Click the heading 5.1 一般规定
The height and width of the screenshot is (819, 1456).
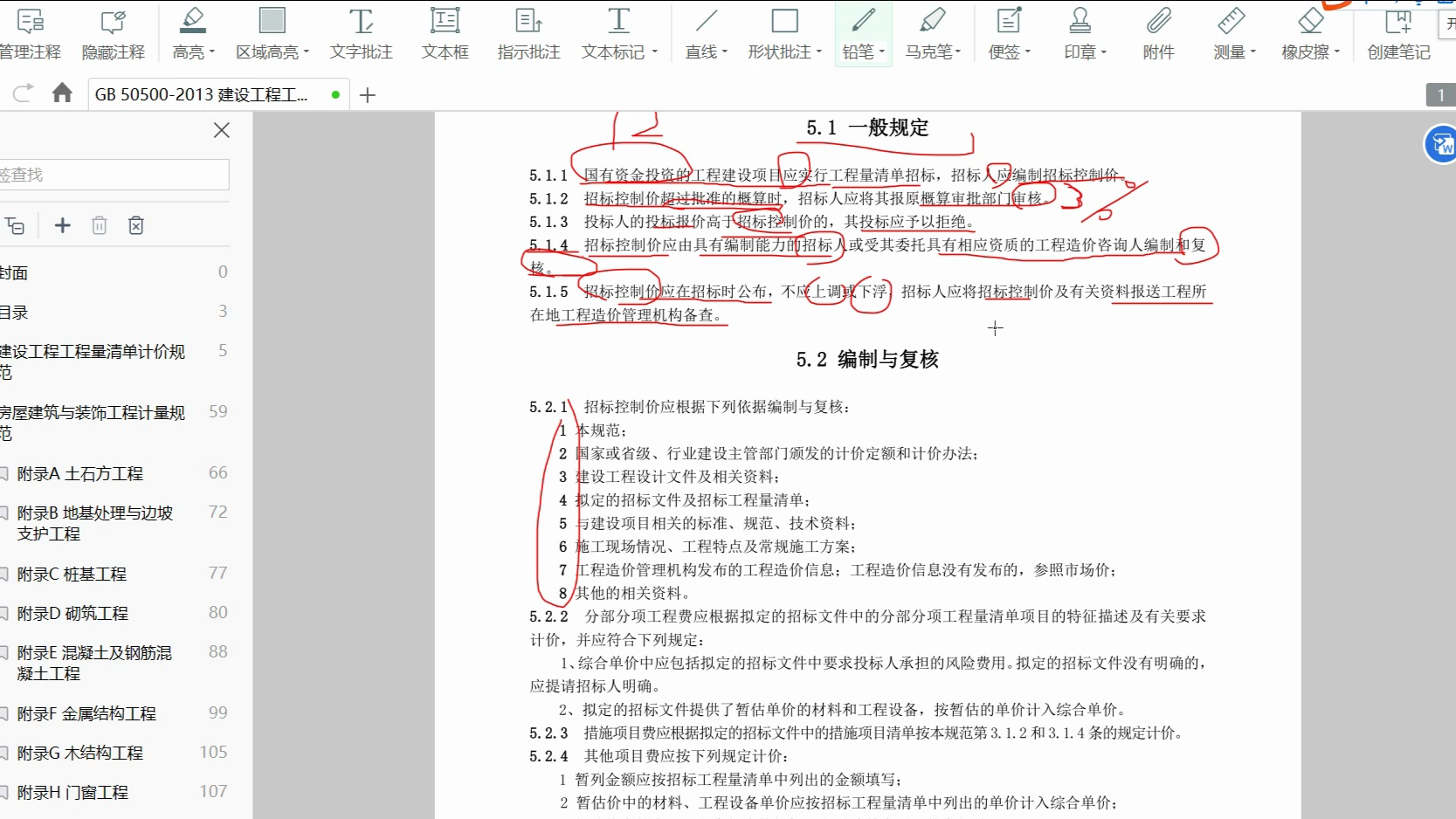[867, 127]
